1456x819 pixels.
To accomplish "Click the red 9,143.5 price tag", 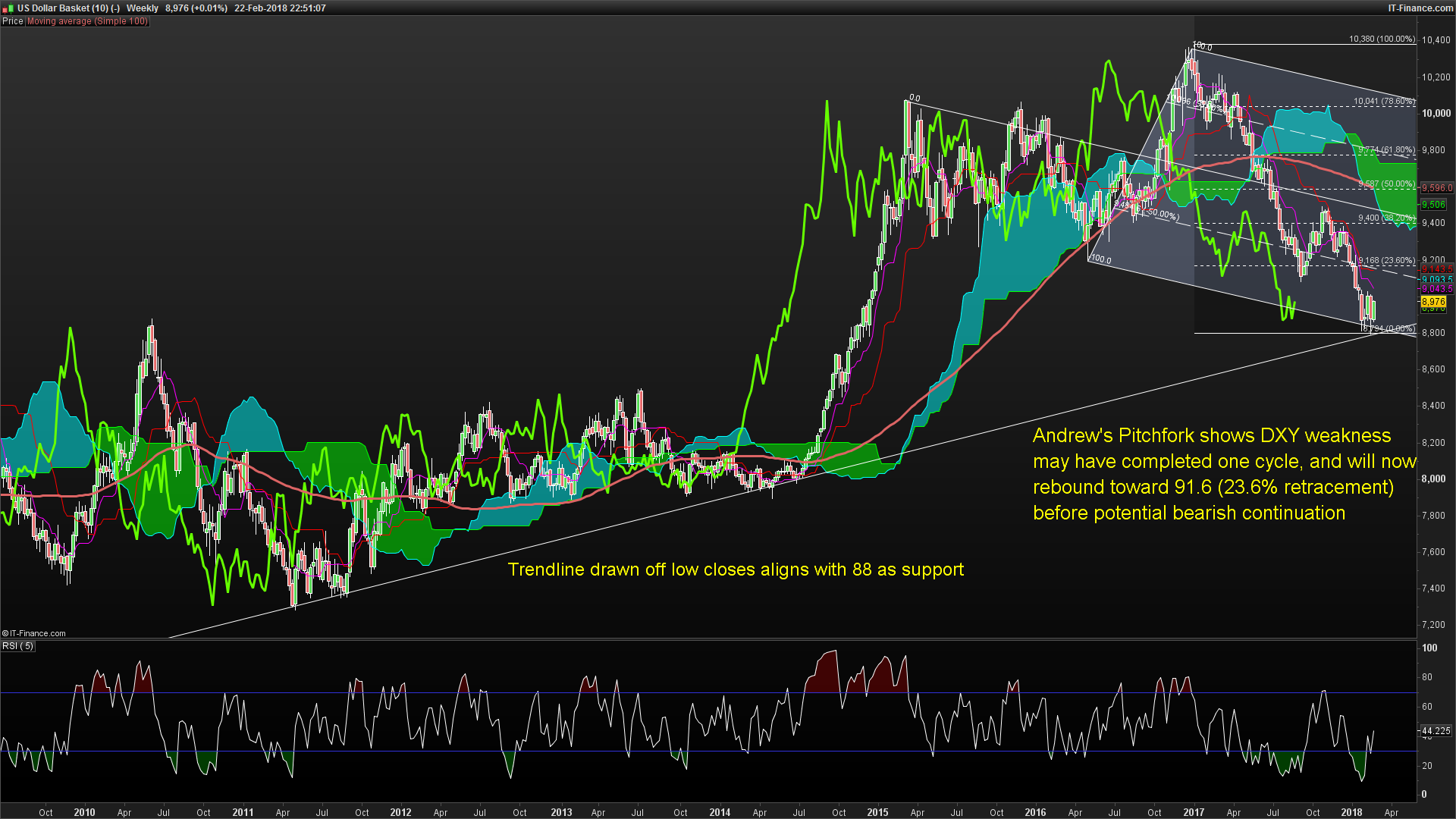I will 1436,270.
